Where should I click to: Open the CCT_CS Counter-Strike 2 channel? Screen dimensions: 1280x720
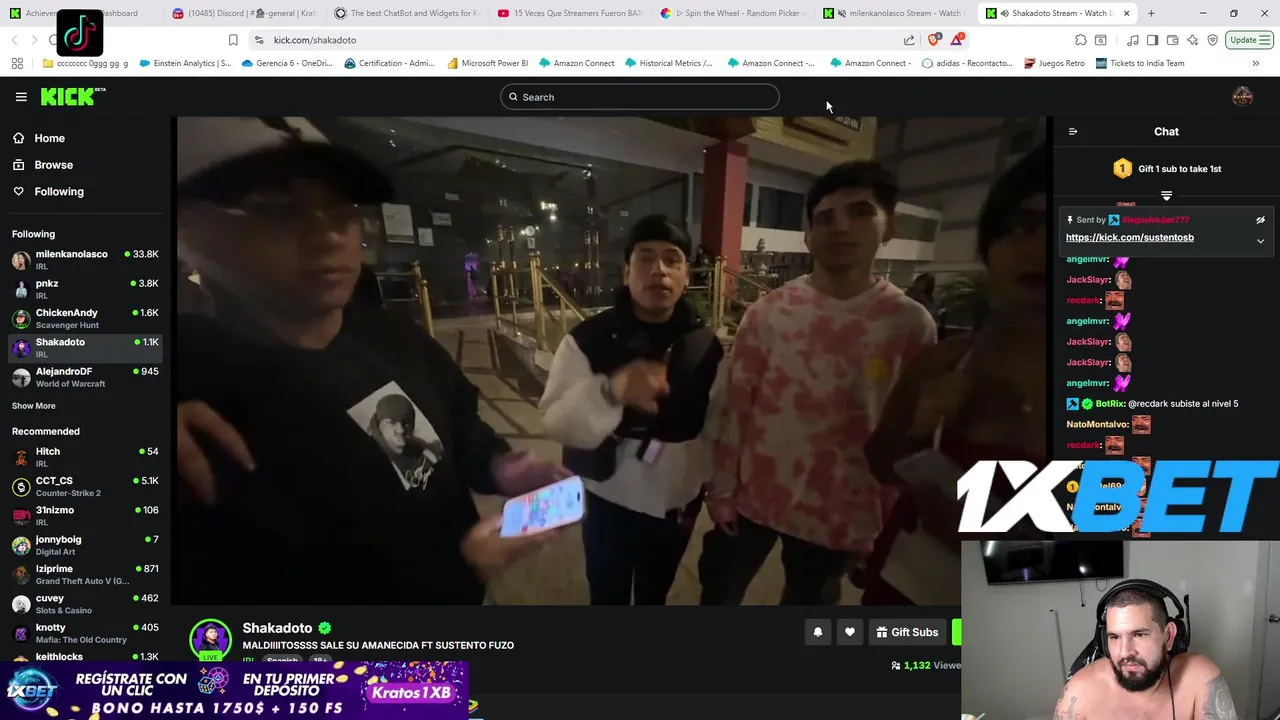85,486
